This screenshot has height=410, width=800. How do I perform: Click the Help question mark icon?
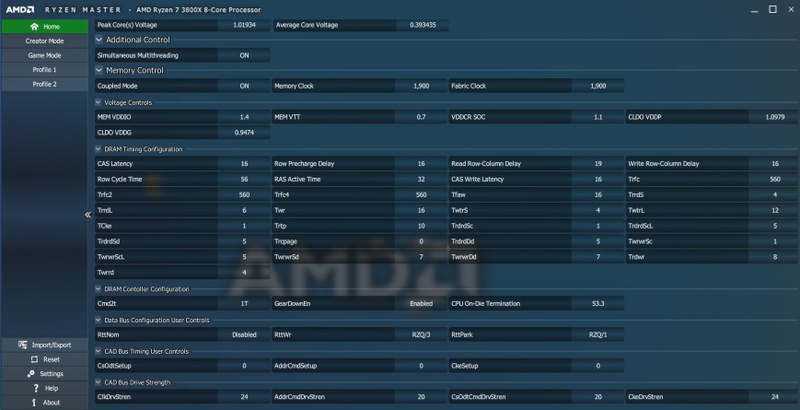[36, 388]
